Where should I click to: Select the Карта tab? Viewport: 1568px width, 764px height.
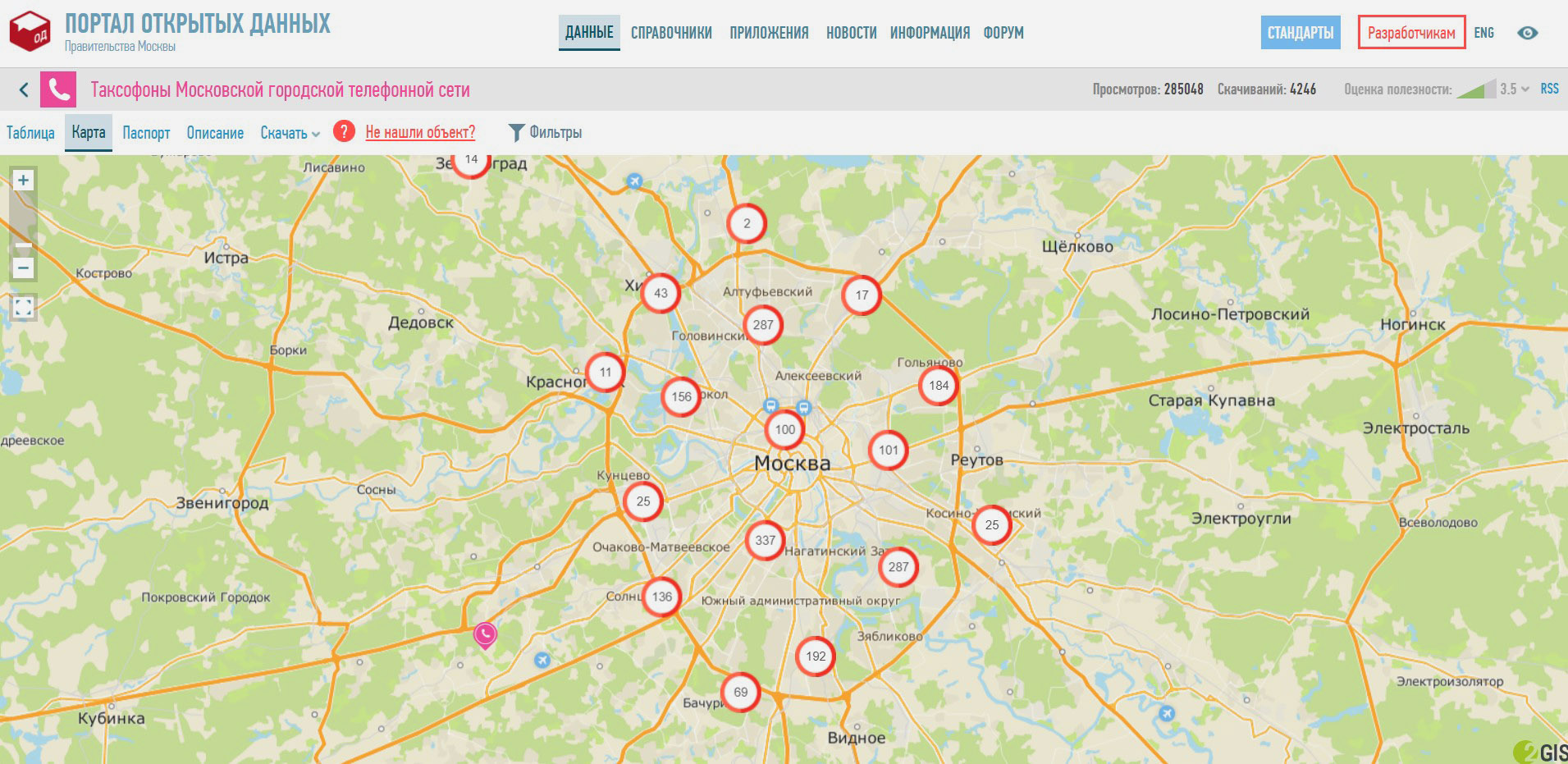tap(89, 132)
